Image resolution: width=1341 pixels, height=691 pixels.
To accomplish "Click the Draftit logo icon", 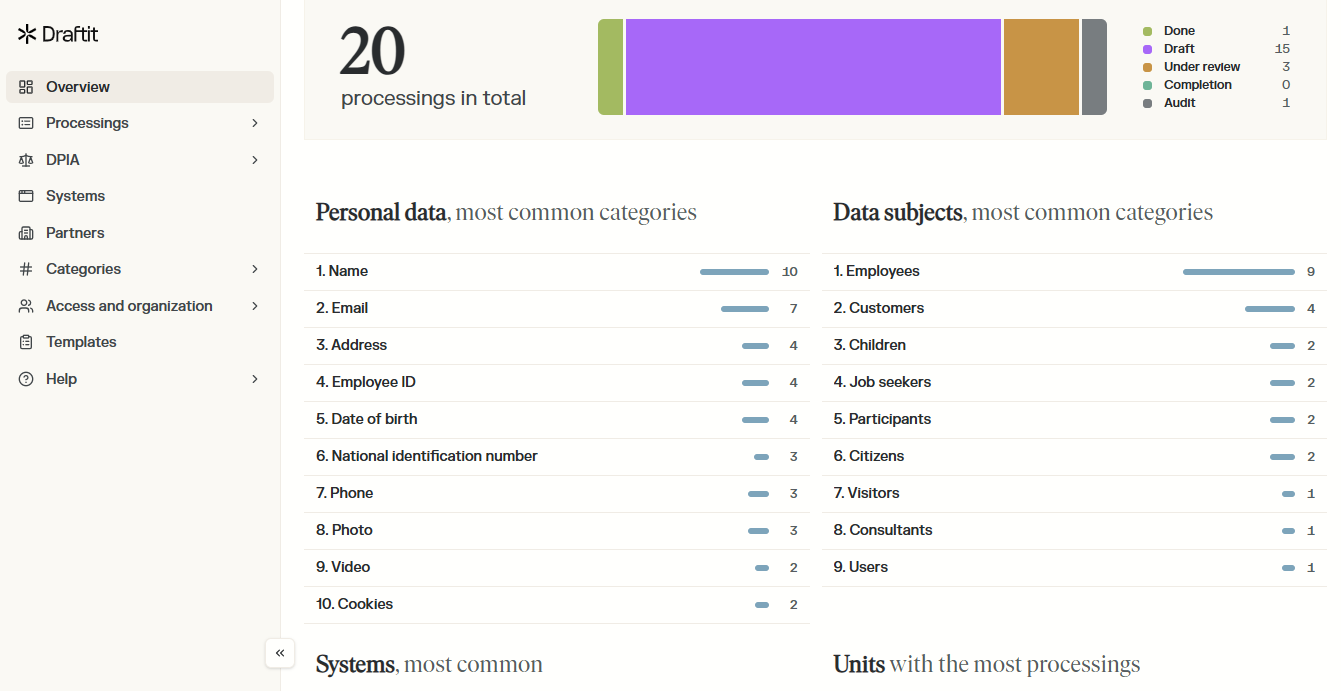I will (27, 35).
